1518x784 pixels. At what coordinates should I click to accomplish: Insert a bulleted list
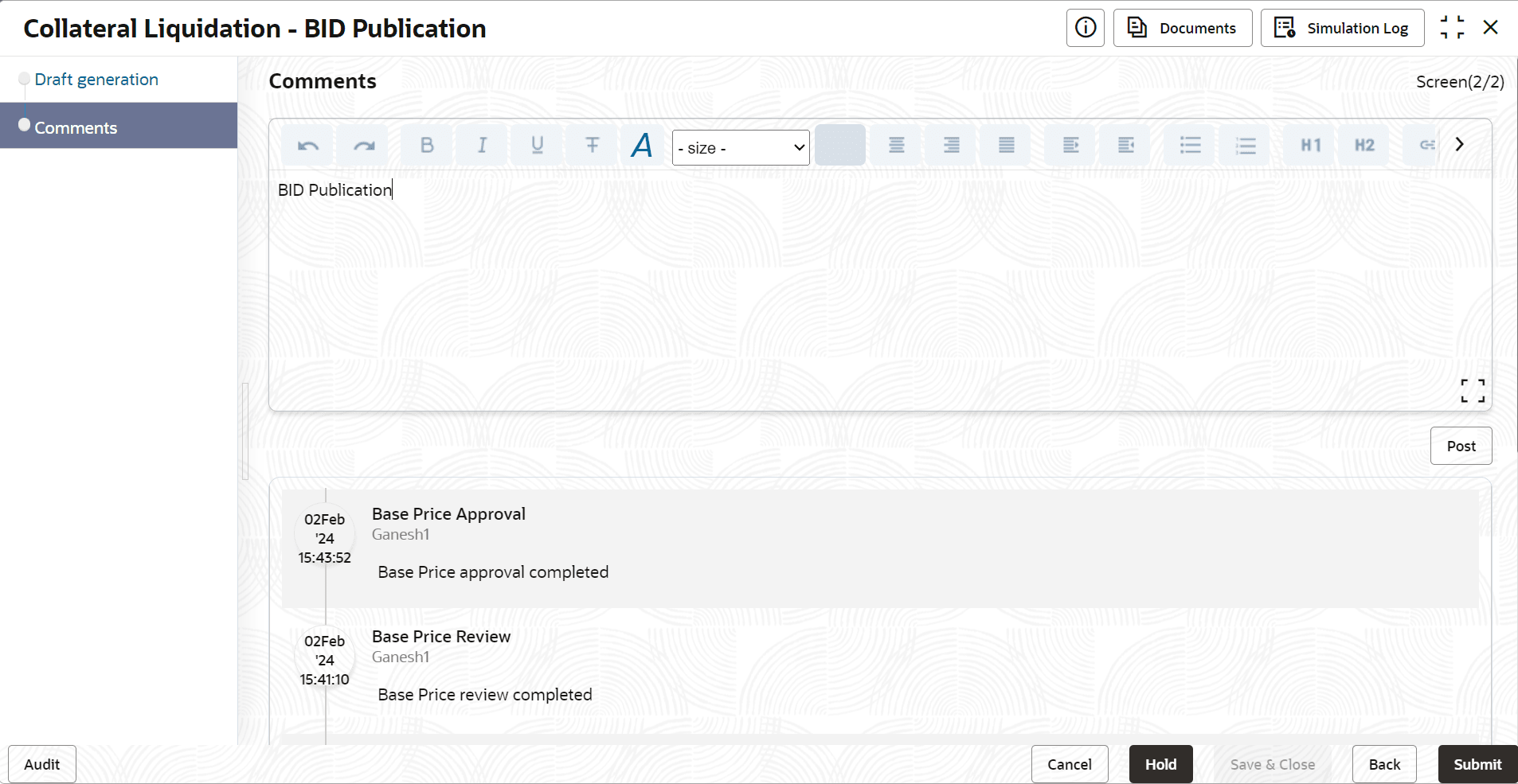pyautogui.click(x=1191, y=145)
